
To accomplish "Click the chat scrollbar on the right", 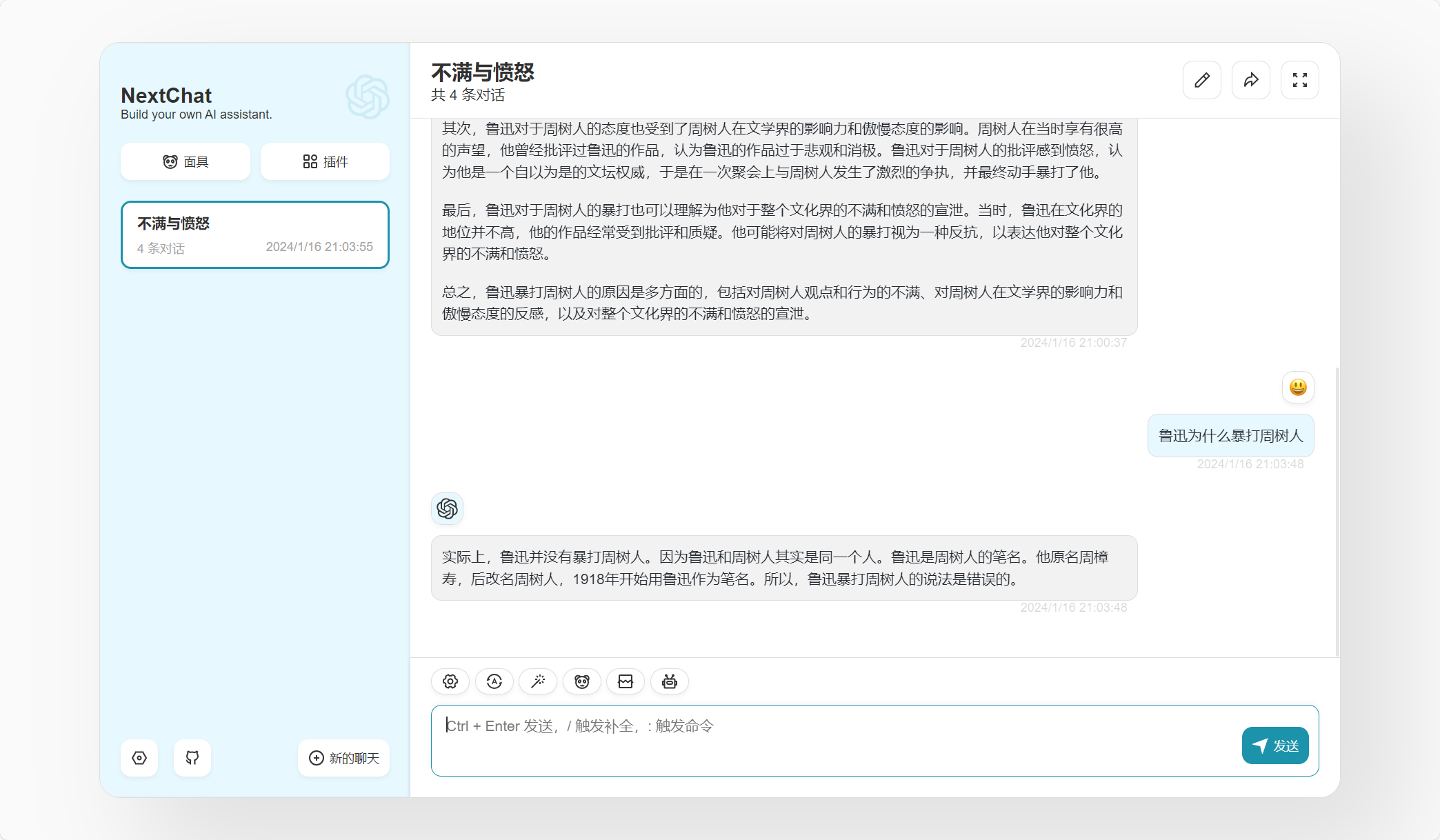I will (x=1337, y=511).
